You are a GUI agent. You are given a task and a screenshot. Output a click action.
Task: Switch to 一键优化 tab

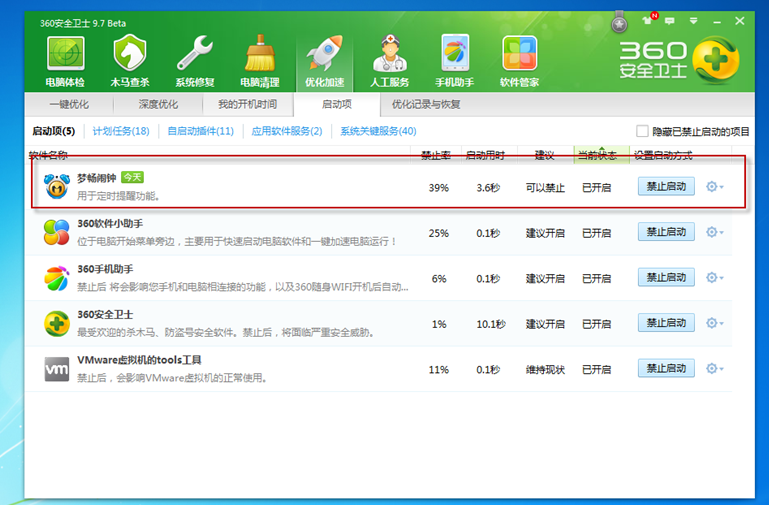[69, 104]
